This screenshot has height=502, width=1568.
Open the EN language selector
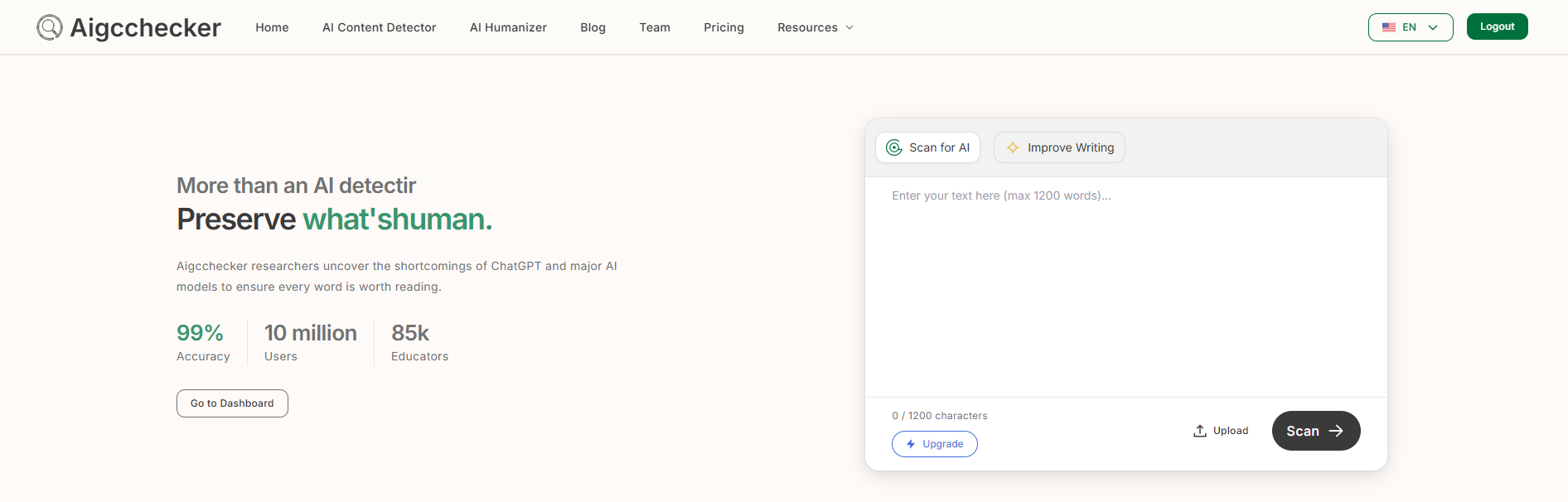tap(1410, 27)
